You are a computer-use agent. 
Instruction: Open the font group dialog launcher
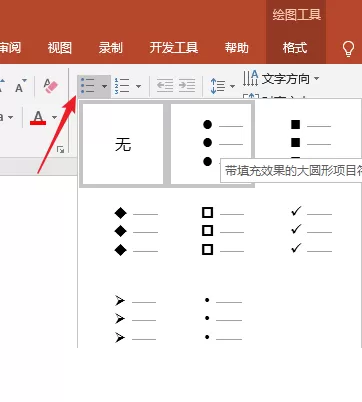[x=60, y=149]
